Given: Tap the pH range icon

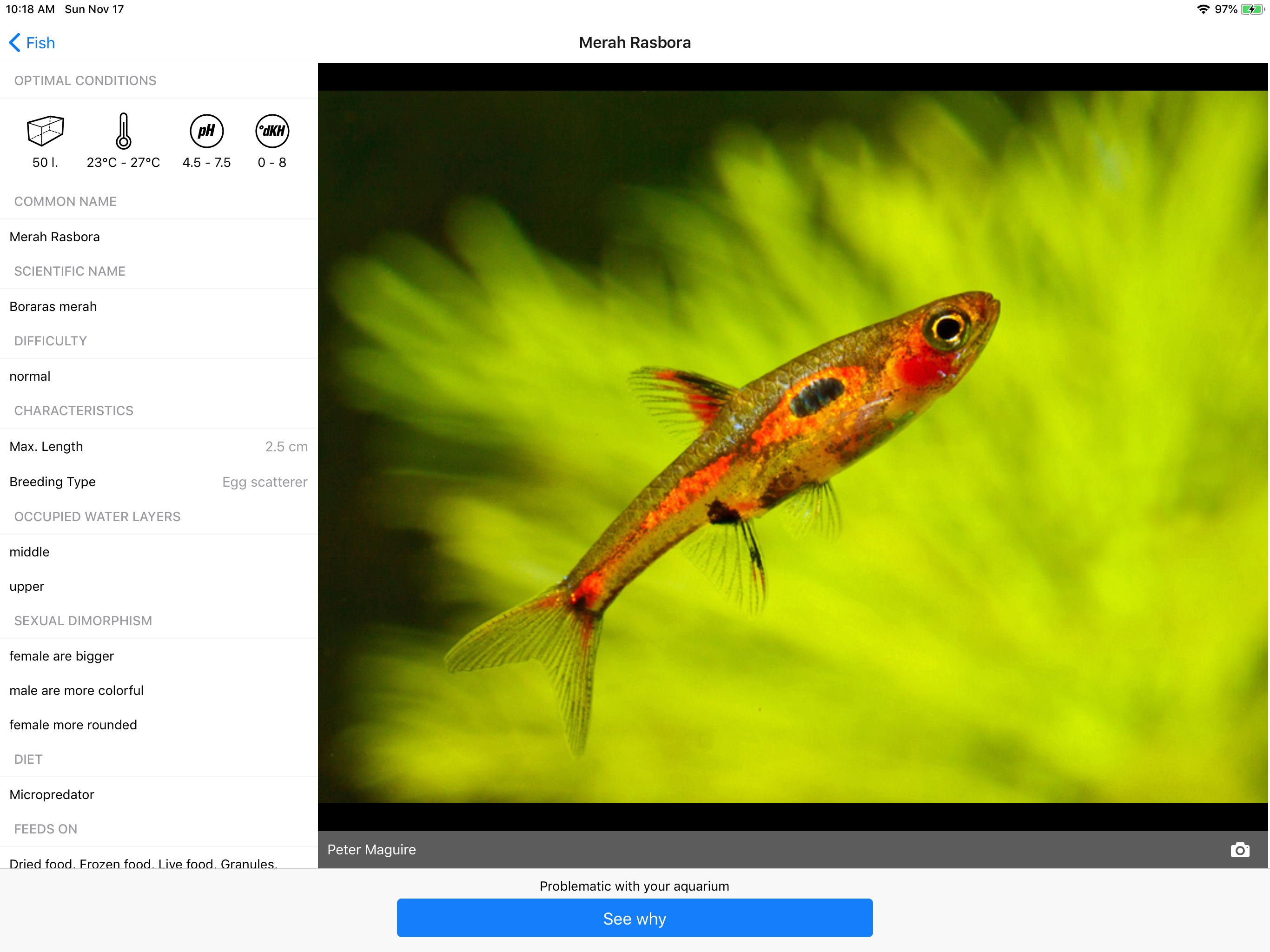Looking at the screenshot, I should coord(206,131).
